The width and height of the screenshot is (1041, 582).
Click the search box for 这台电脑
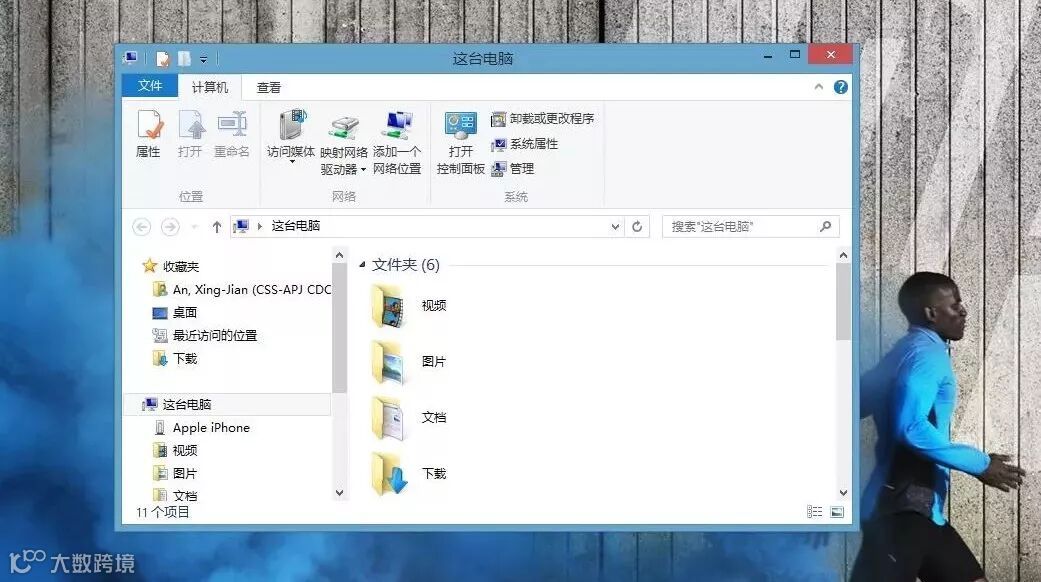(751, 227)
